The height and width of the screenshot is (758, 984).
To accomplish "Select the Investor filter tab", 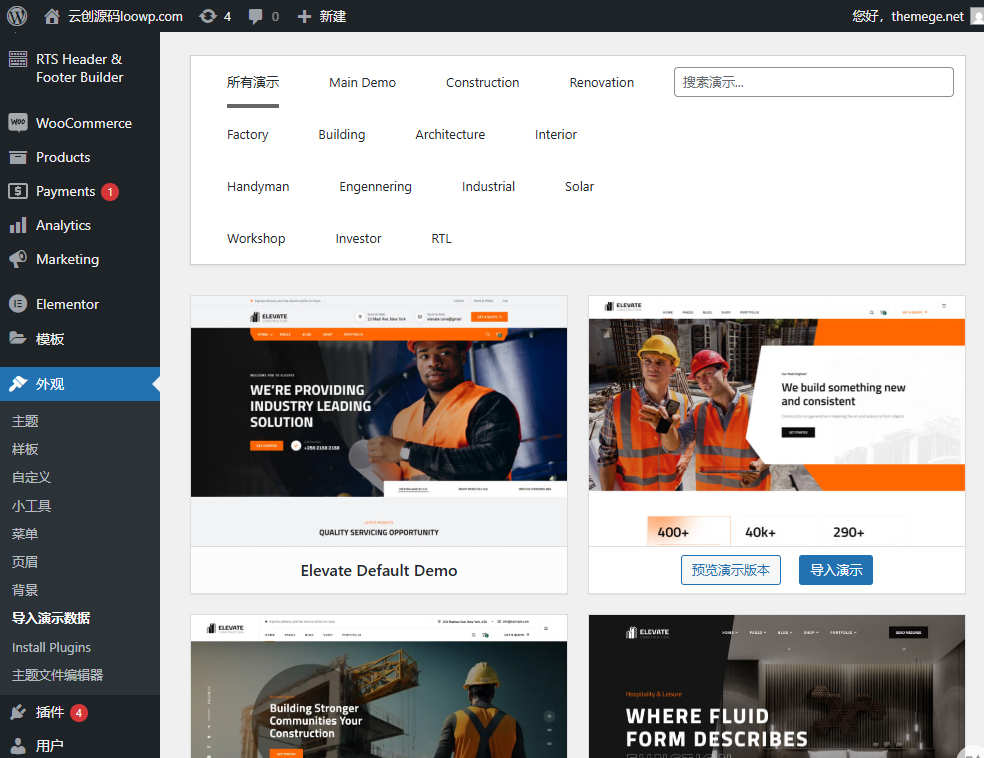I will pyautogui.click(x=358, y=238).
